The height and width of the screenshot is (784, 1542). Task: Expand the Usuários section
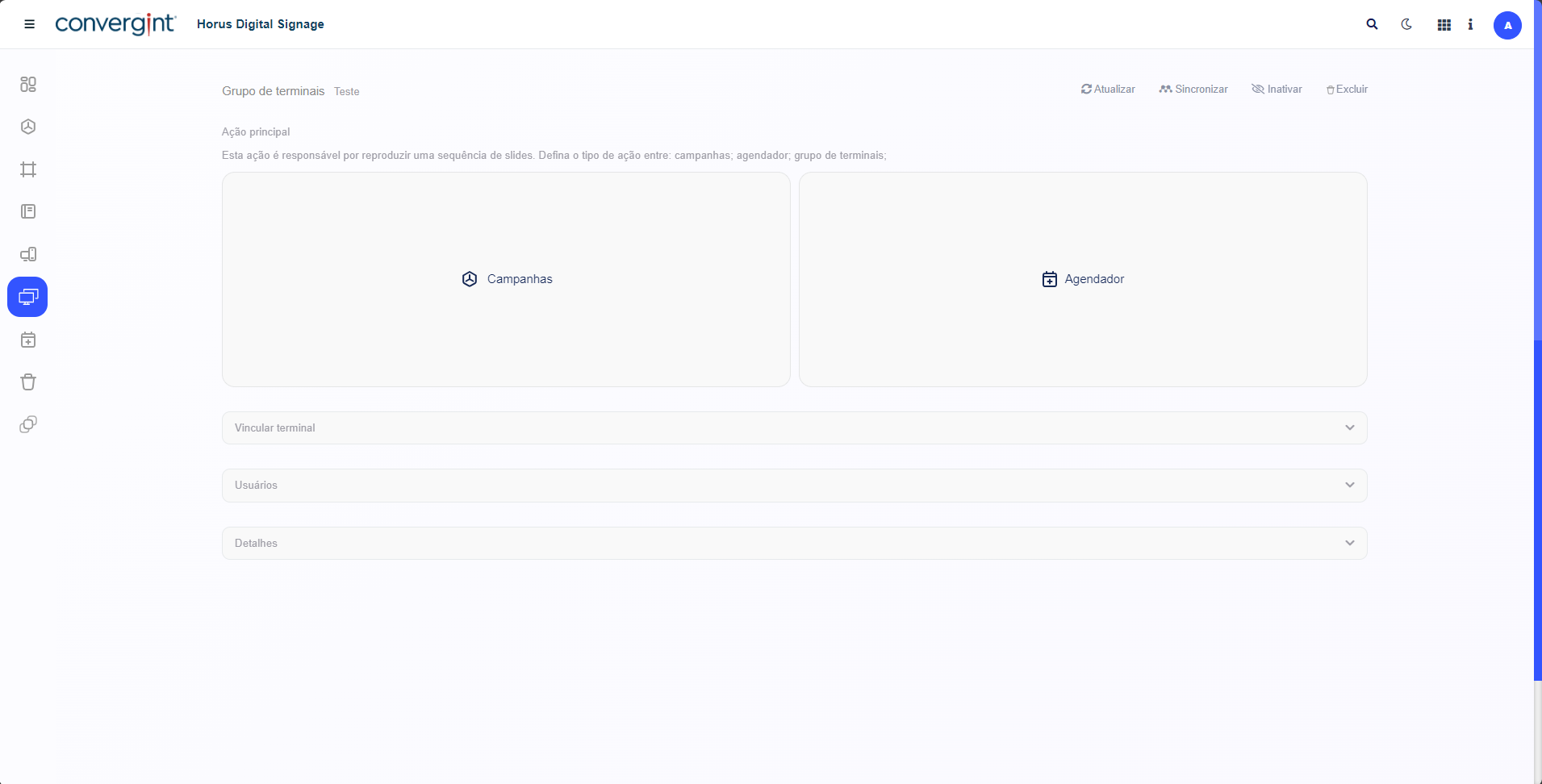click(x=794, y=485)
